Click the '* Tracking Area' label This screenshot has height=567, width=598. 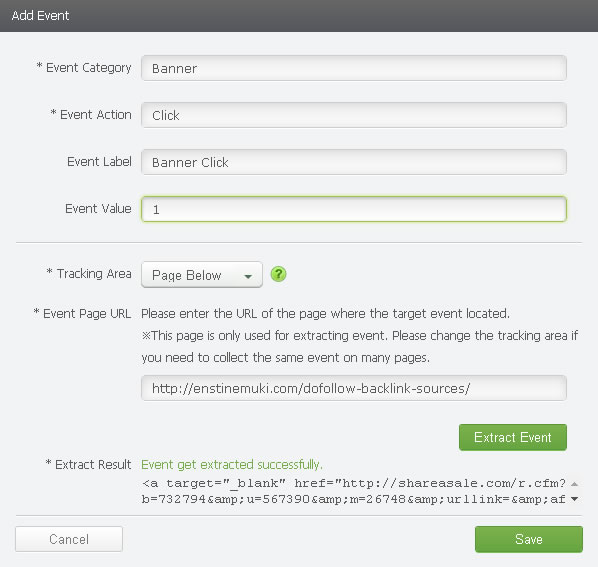(89, 273)
